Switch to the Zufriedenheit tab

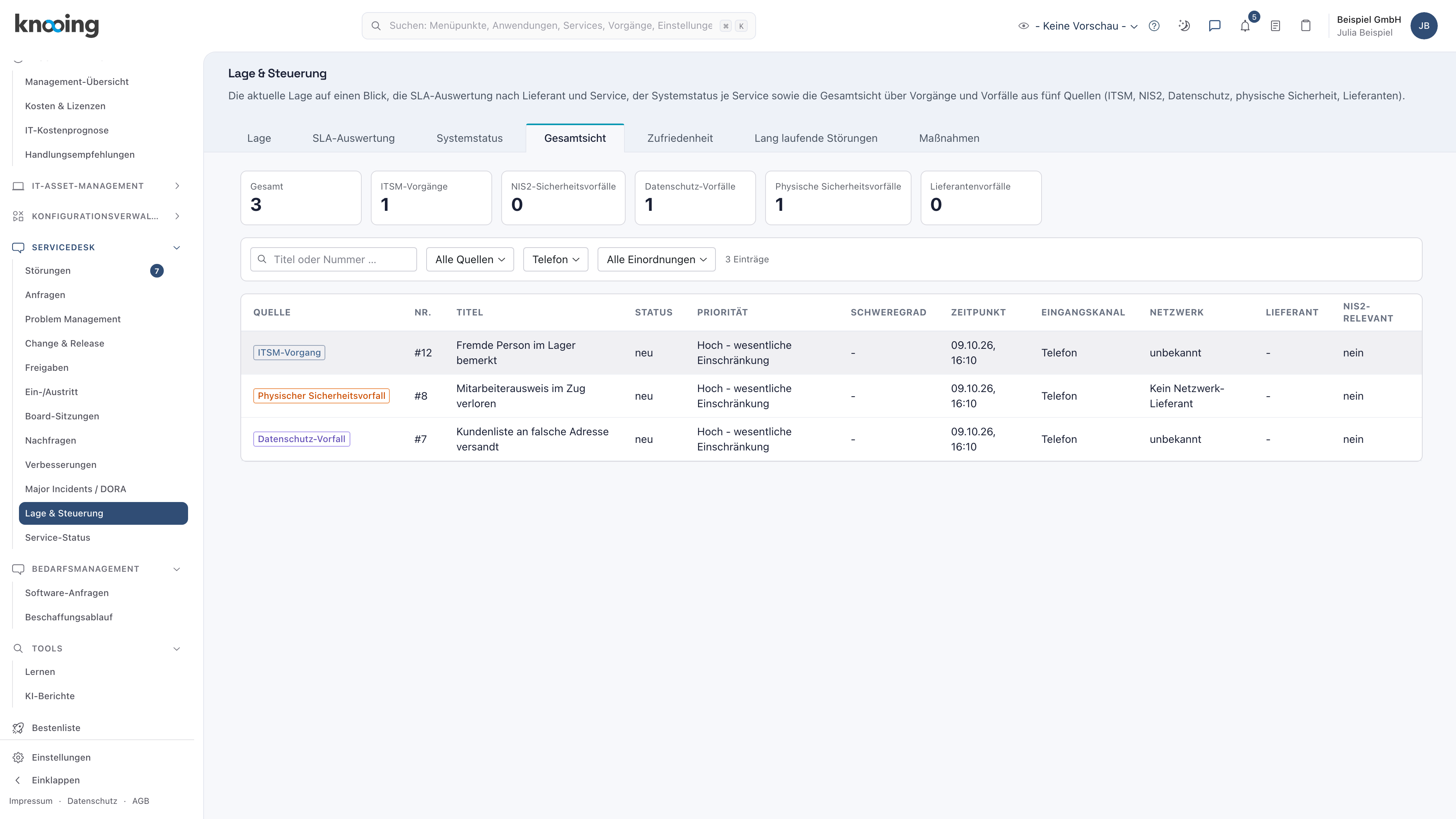(680, 138)
